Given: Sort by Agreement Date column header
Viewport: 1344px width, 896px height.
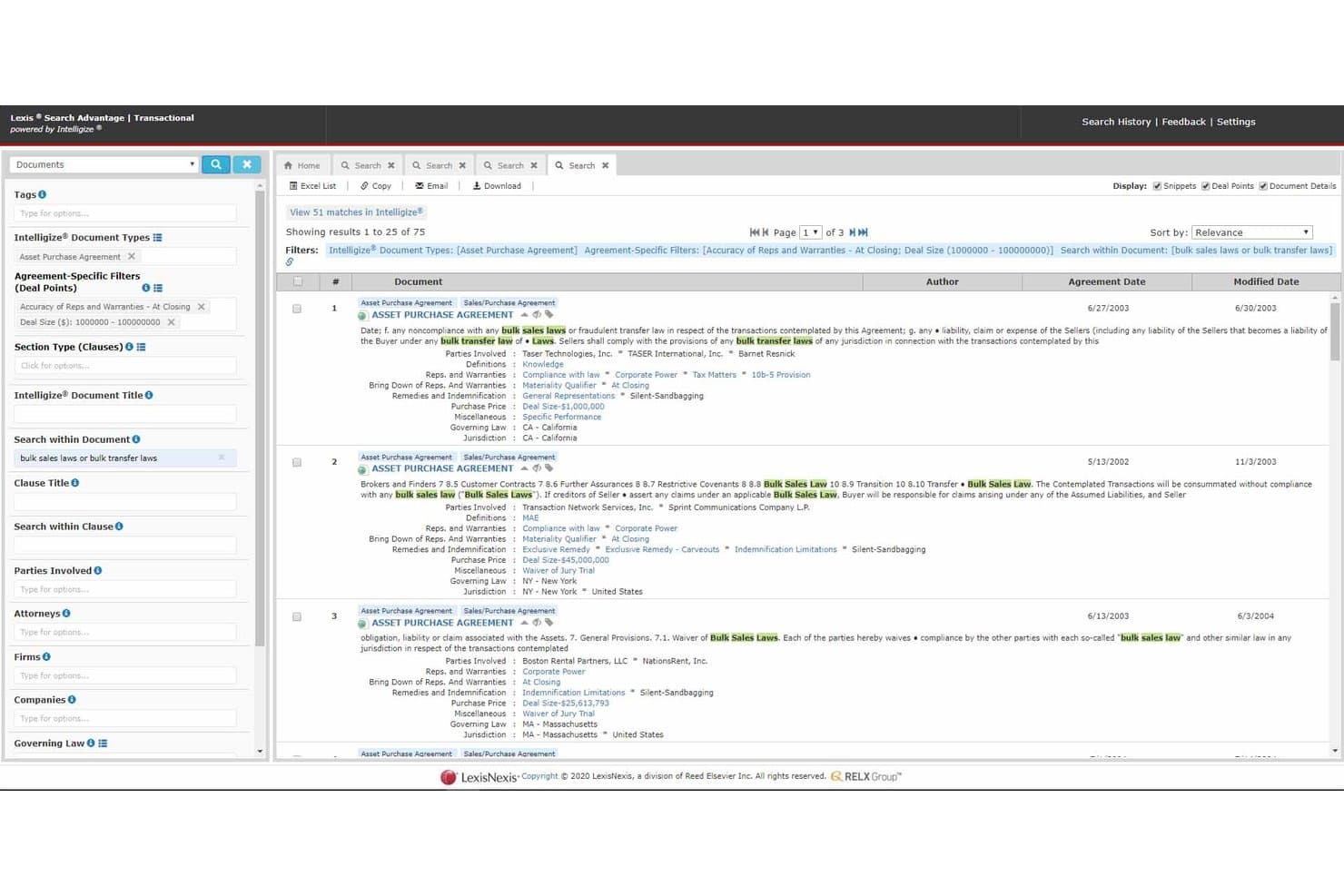Looking at the screenshot, I should coord(1106,281).
